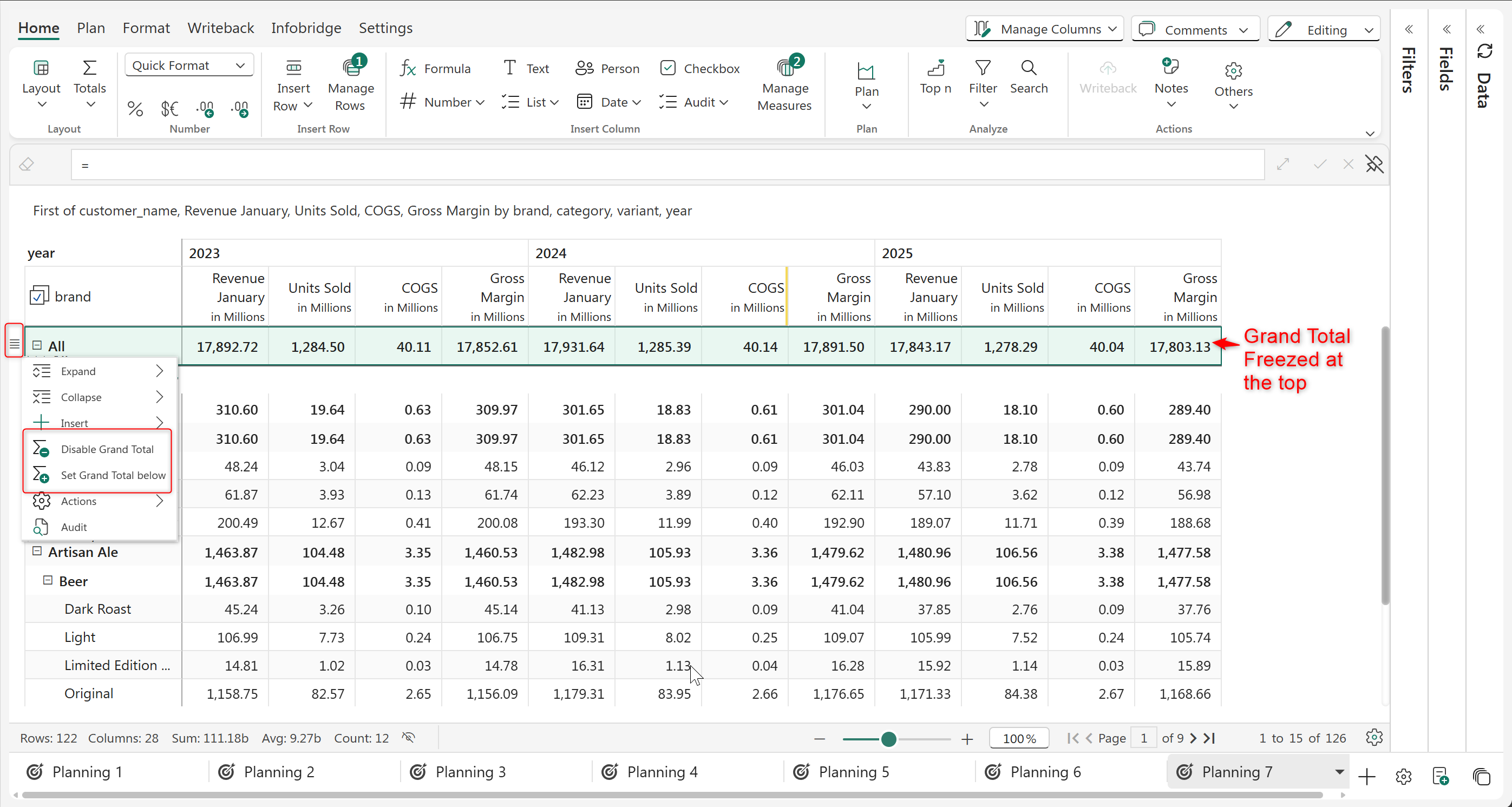Insert a Checkbox column from ribbon

point(699,69)
